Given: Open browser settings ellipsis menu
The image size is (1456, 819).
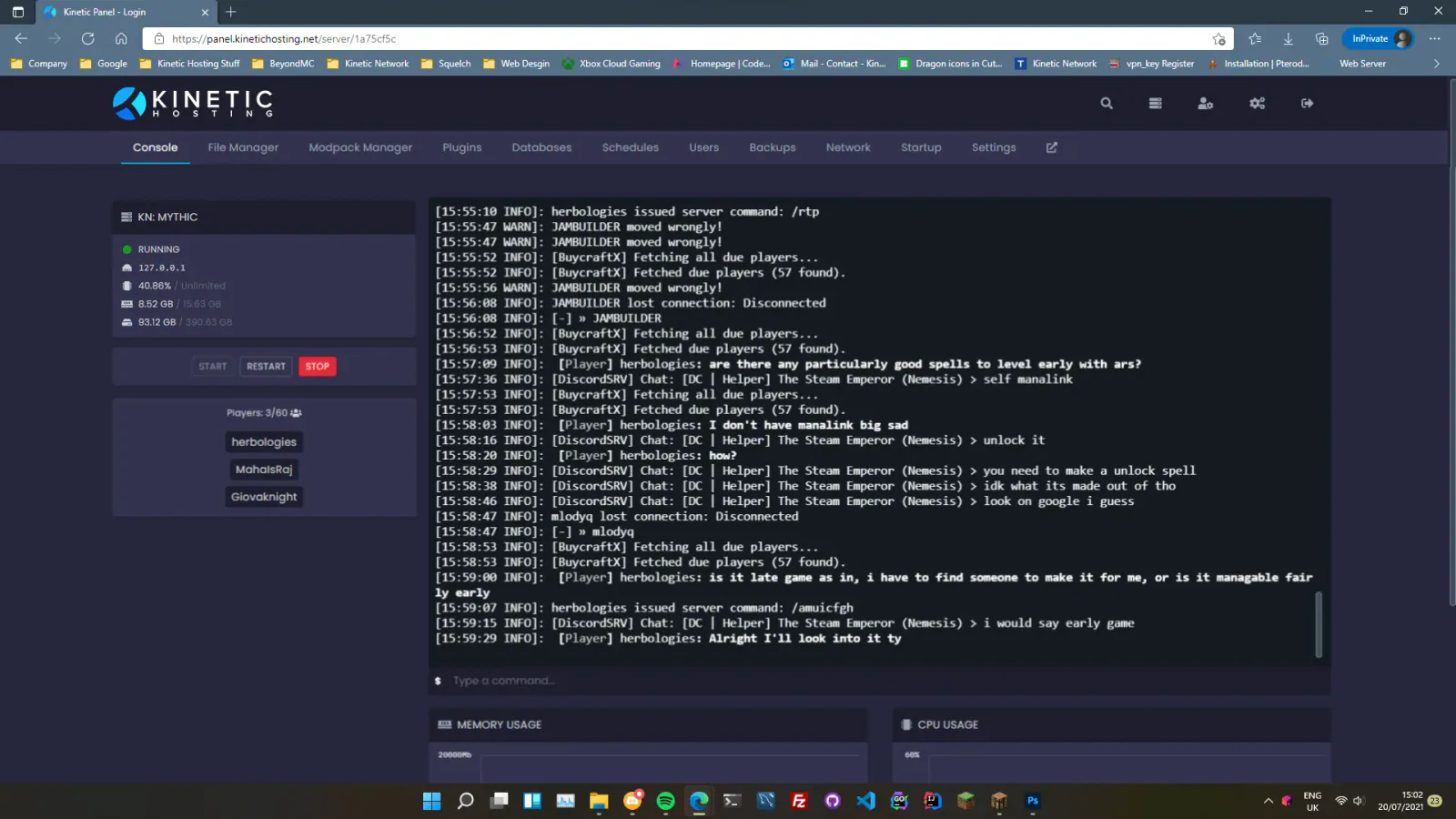Looking at the screenshot, I should click(x=1435, y=39).
